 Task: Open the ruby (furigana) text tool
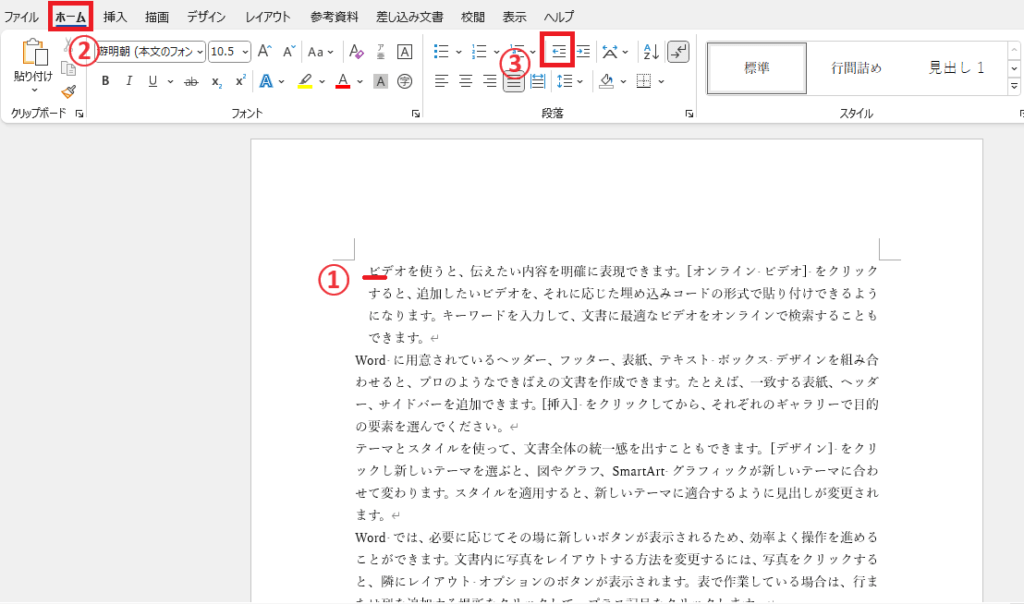click(381, 52)
